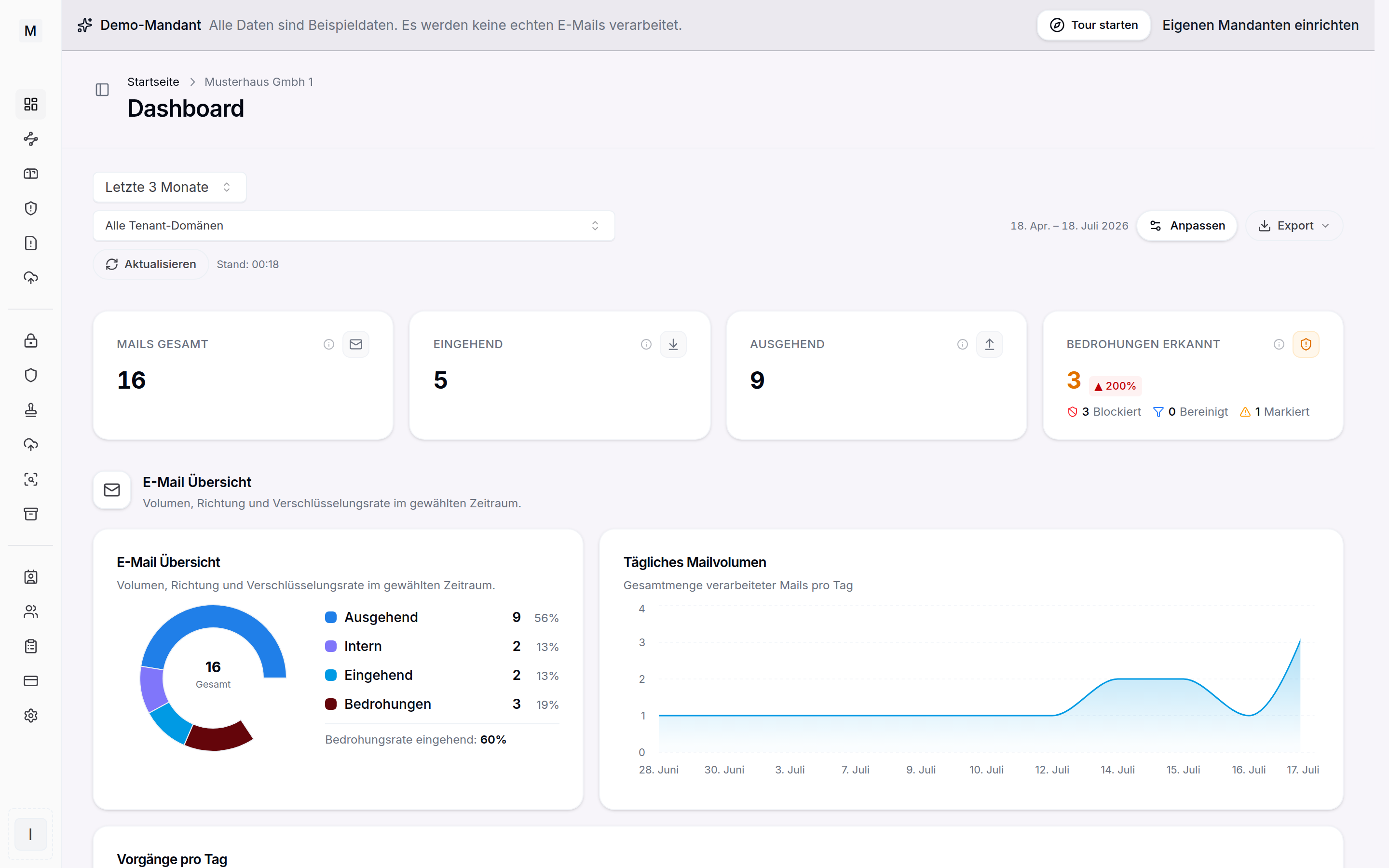This screenshot has height=868, width=1389.
Task: Click the sparkle icon next to Demo-Mandant
Action: pos(85,25)
